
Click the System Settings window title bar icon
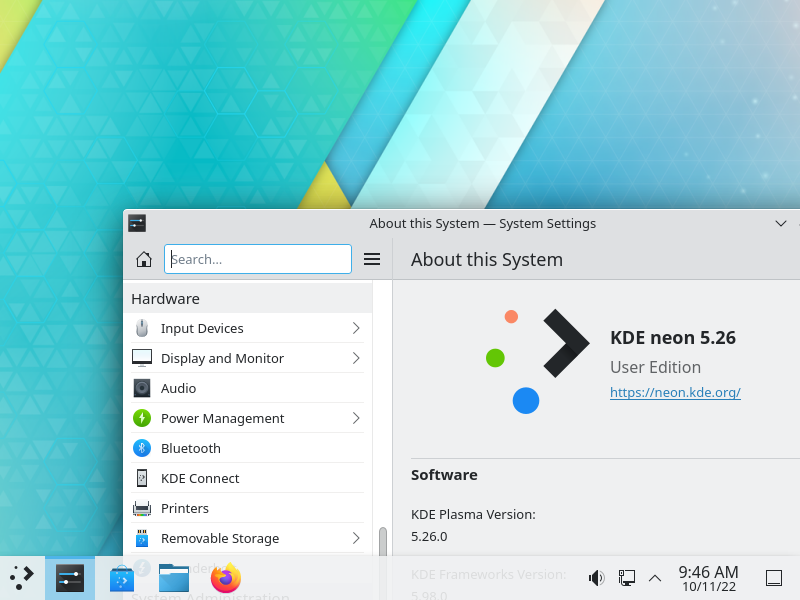(137, 223)
